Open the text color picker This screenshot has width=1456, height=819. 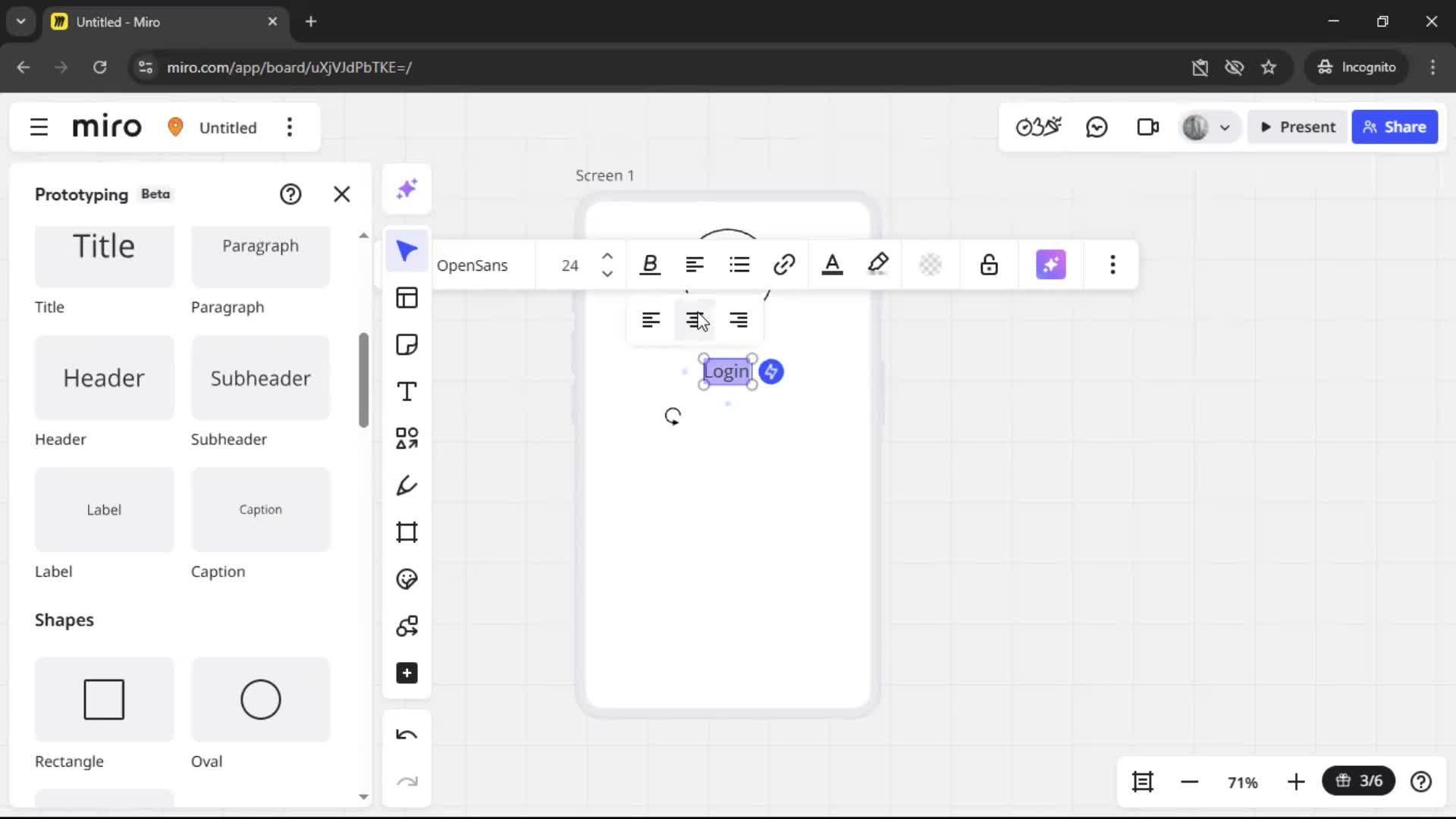click(833, 265)
